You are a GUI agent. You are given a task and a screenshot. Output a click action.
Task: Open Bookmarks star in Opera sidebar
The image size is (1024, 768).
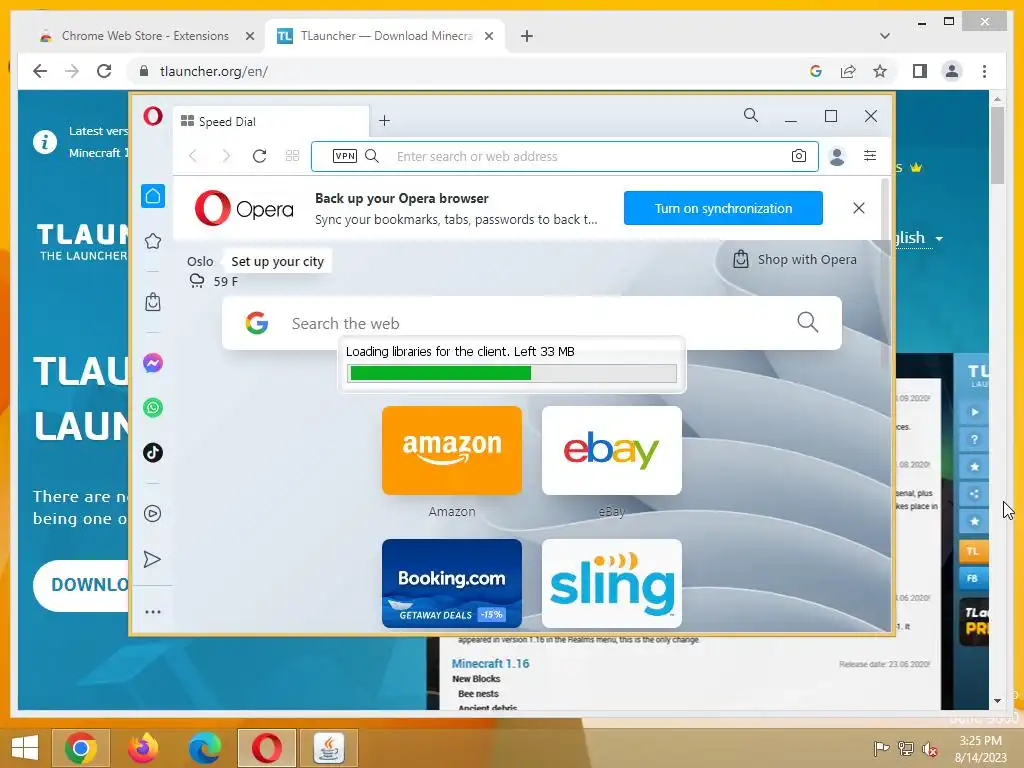[153, 241]
